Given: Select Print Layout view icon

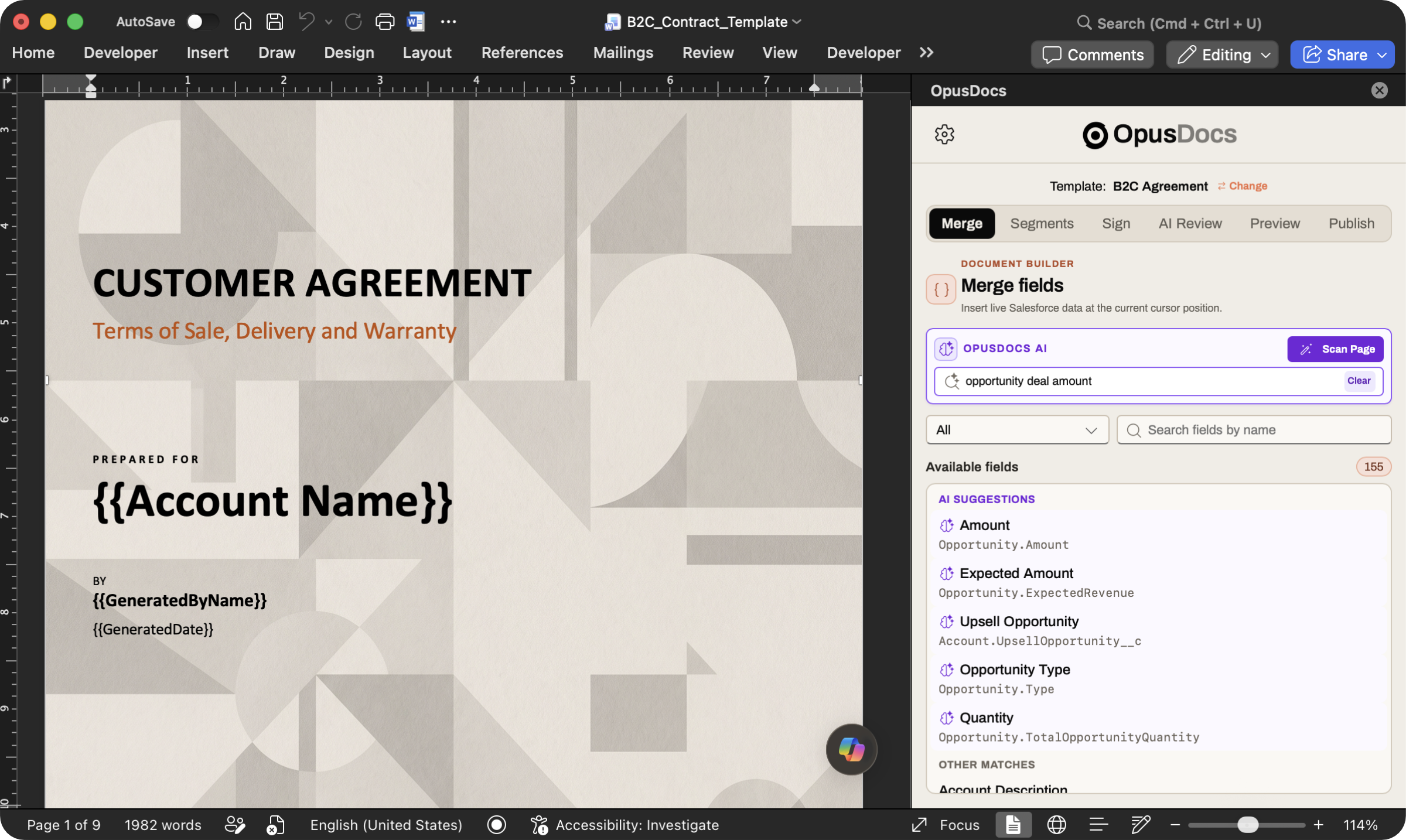Looking at the screenshot, I should 1013,825.
